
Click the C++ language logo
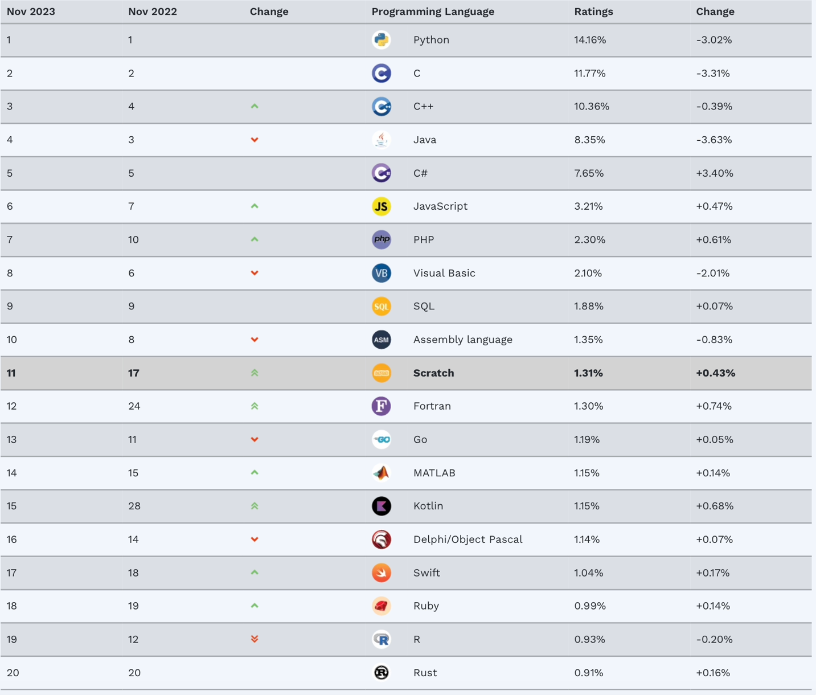pyautogui.click(x=381, y=106)
